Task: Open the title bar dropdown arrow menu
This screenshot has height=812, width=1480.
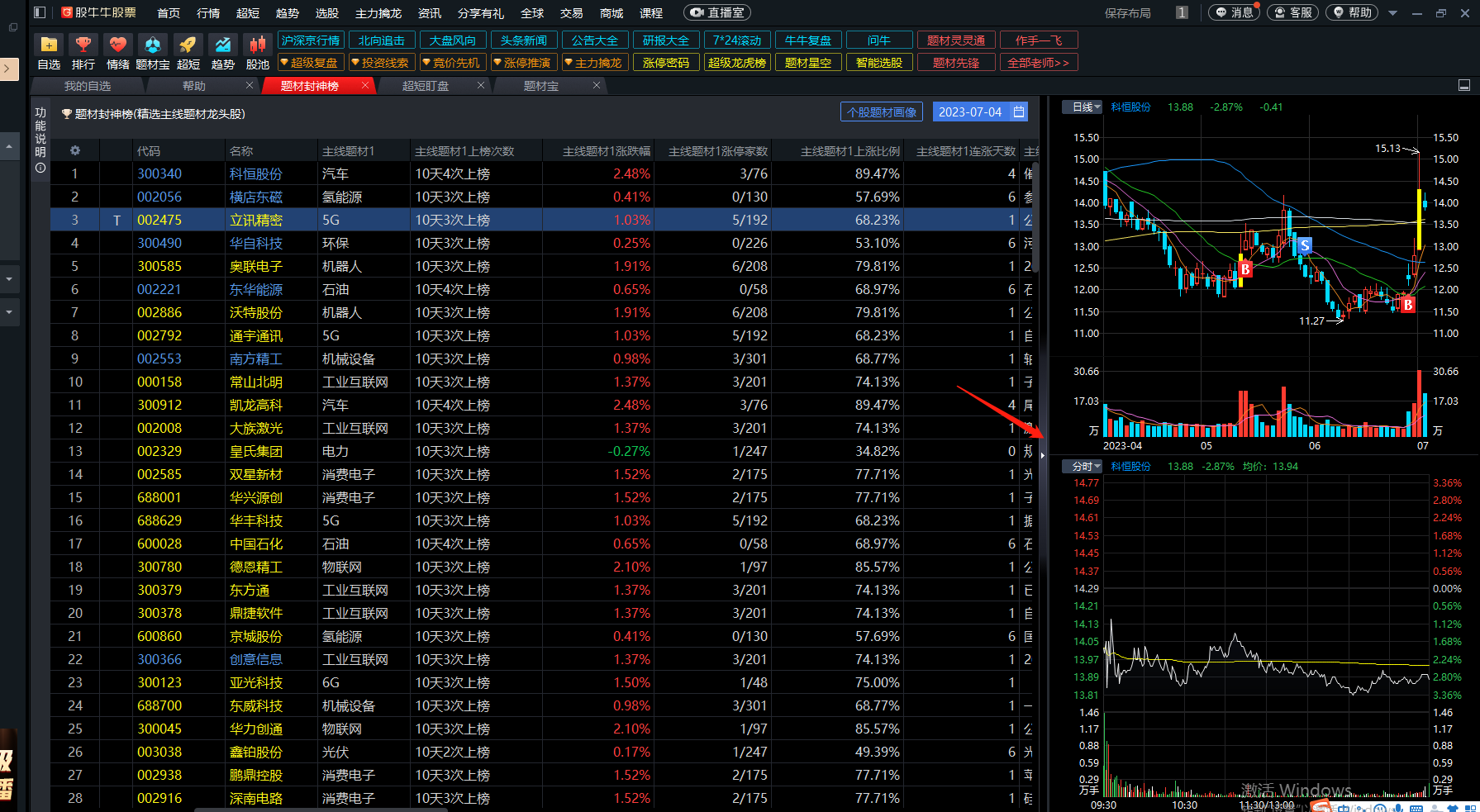Action: tap(1392, 12)
